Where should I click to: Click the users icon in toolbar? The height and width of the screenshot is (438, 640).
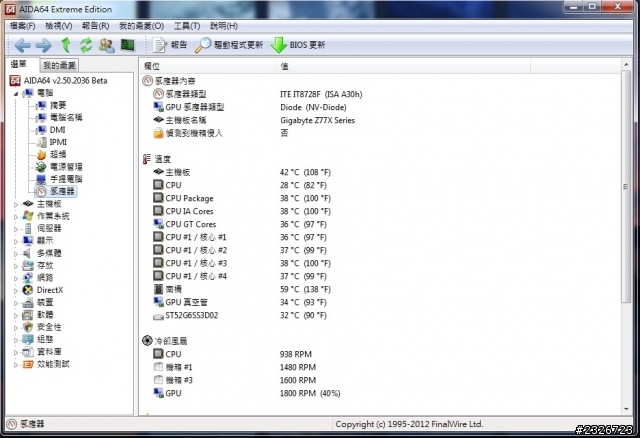(x=107, y=45)
